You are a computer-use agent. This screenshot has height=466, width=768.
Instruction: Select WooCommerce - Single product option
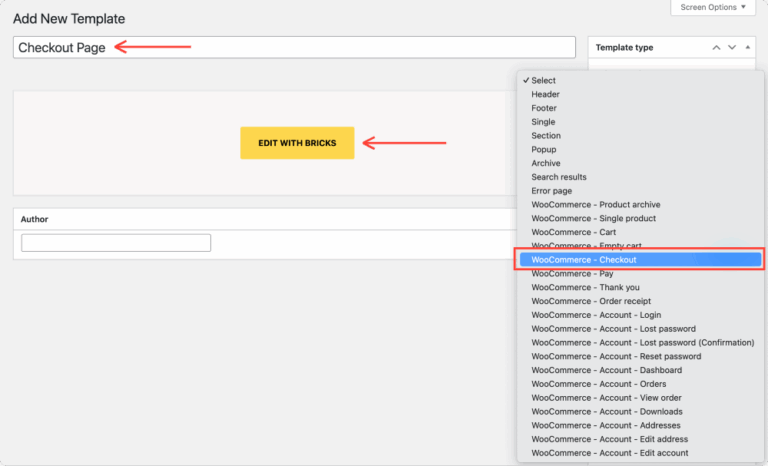[641, 218]
